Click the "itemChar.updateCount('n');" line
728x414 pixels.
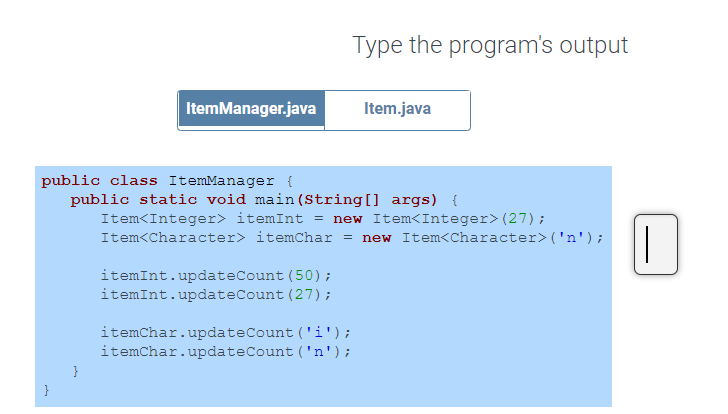(226, 352)
